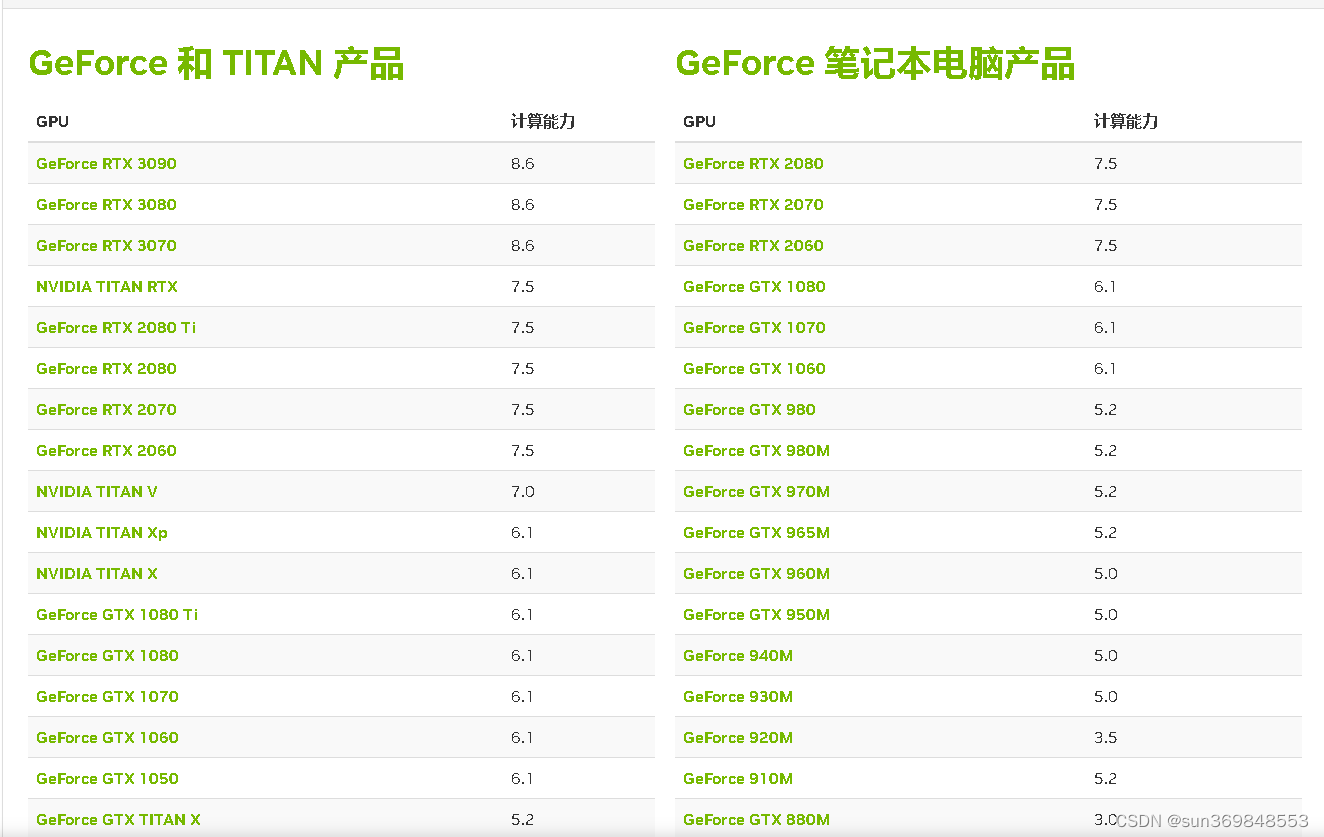Open the GeForce RTX 3080 link
Screen dimensions: 1324x837
pyautogui.click(x=106, y=204)
